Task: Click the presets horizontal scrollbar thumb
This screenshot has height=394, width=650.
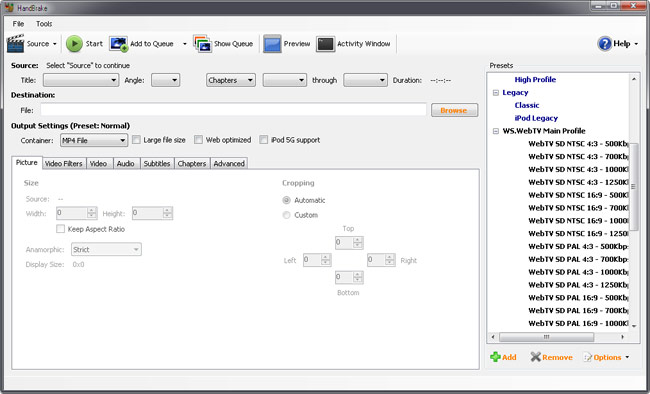Action: pos(546,337)
